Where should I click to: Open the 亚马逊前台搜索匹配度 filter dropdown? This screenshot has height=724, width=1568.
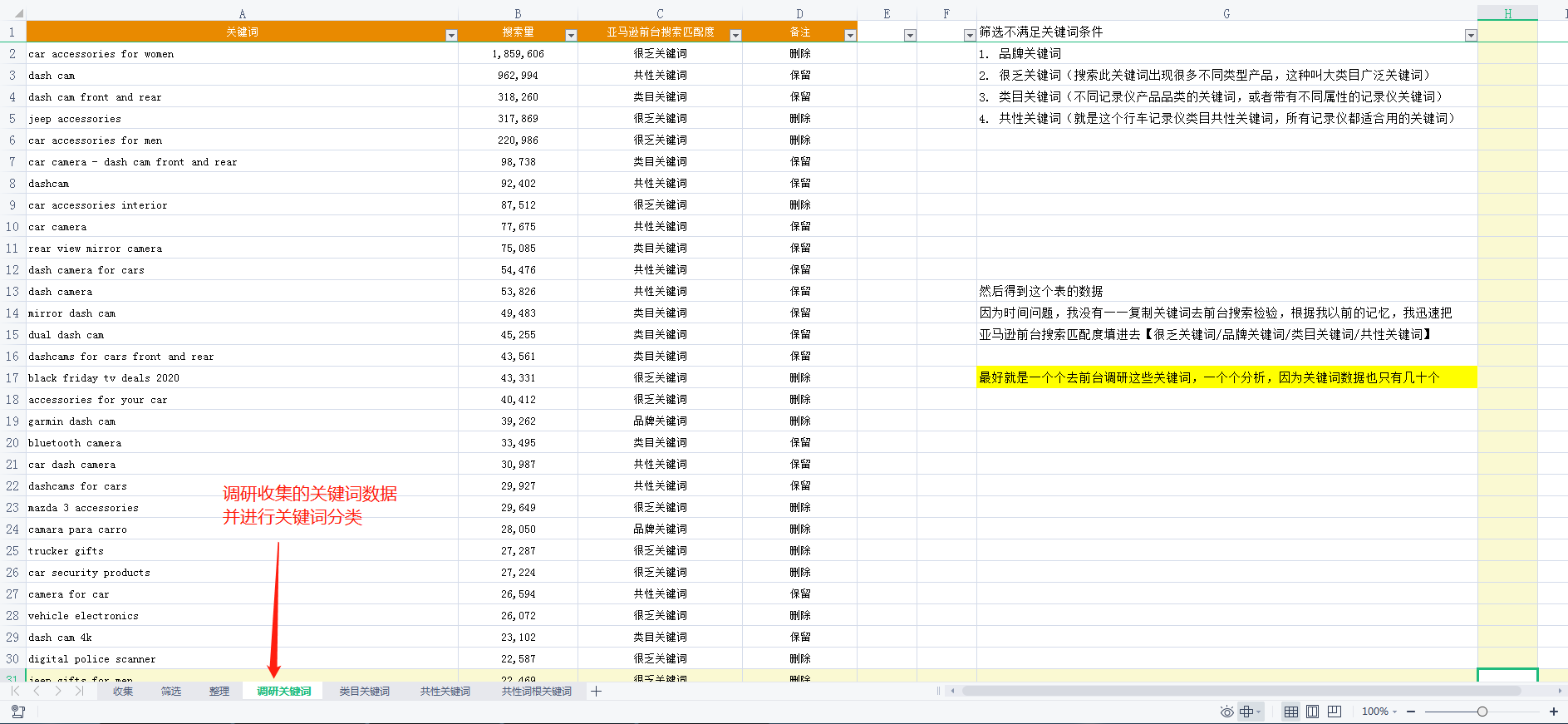tap(735, 35)
